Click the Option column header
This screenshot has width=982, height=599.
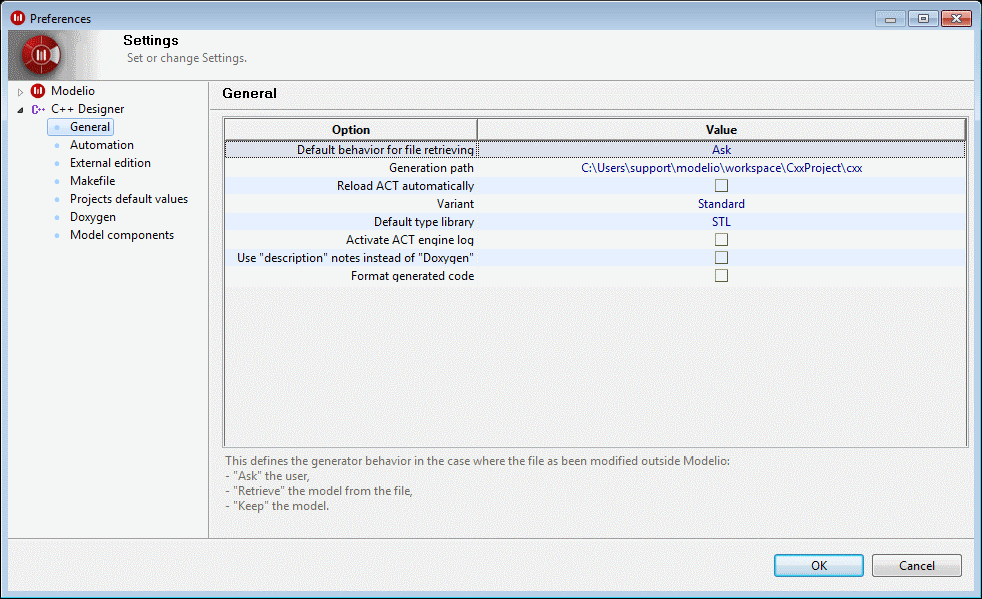tap(351, 130)
